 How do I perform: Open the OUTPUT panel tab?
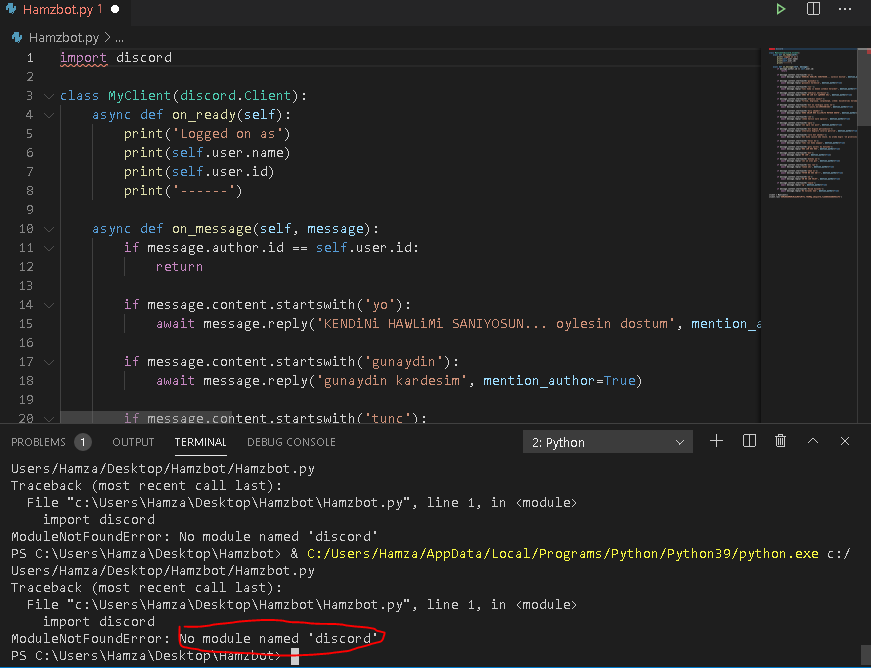point(133,442)
